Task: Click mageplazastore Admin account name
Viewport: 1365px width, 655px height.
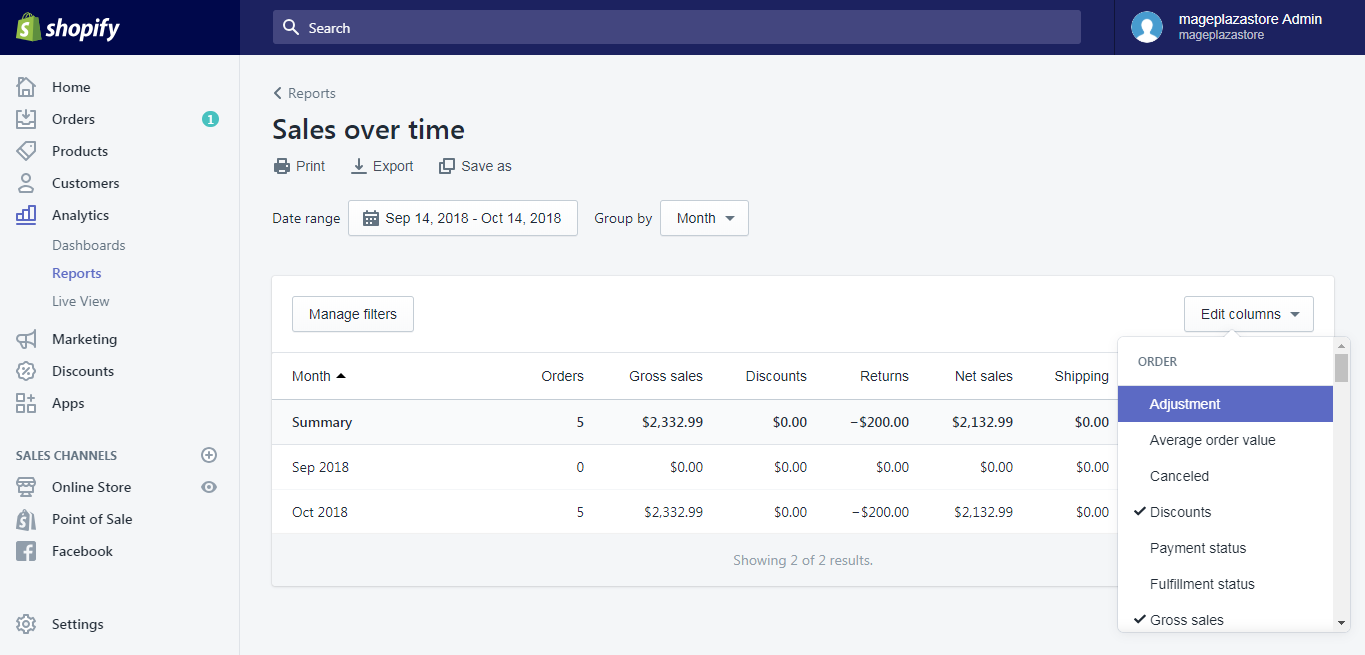Action: 1250,19
